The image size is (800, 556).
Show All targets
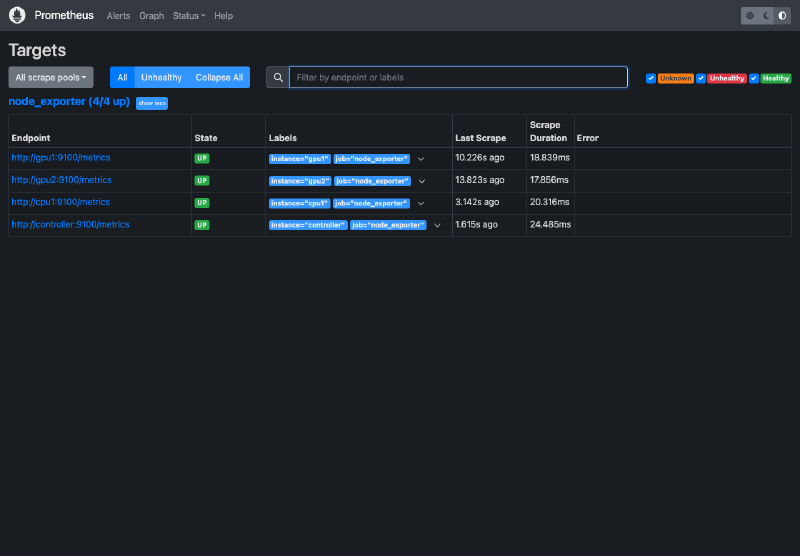[122, 78]
